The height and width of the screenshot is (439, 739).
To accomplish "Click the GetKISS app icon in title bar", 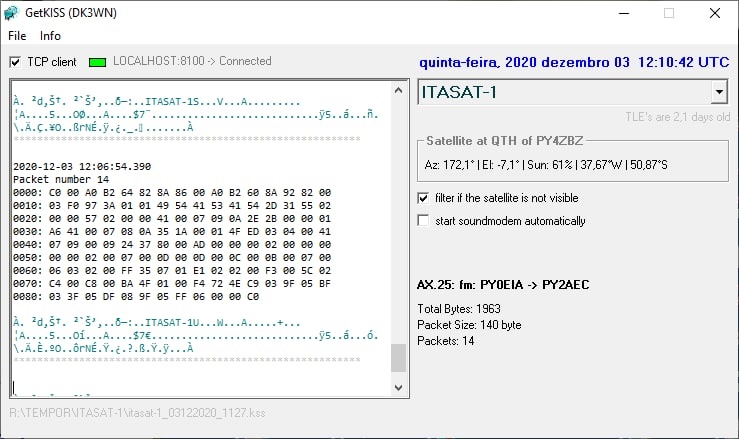I will tap(11, 13).
